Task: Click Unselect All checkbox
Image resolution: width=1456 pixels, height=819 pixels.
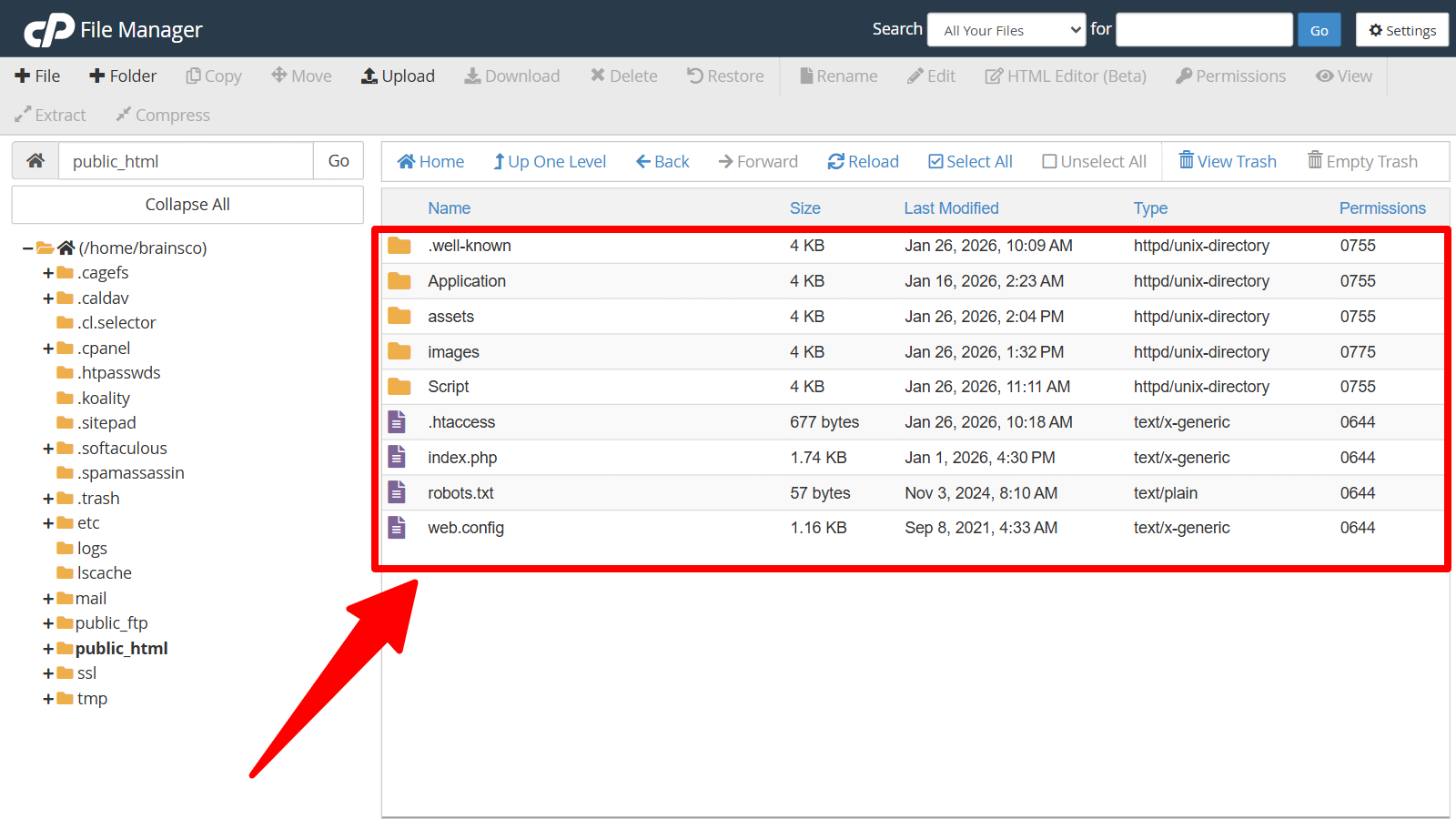Action: (x=1094, y=162)
